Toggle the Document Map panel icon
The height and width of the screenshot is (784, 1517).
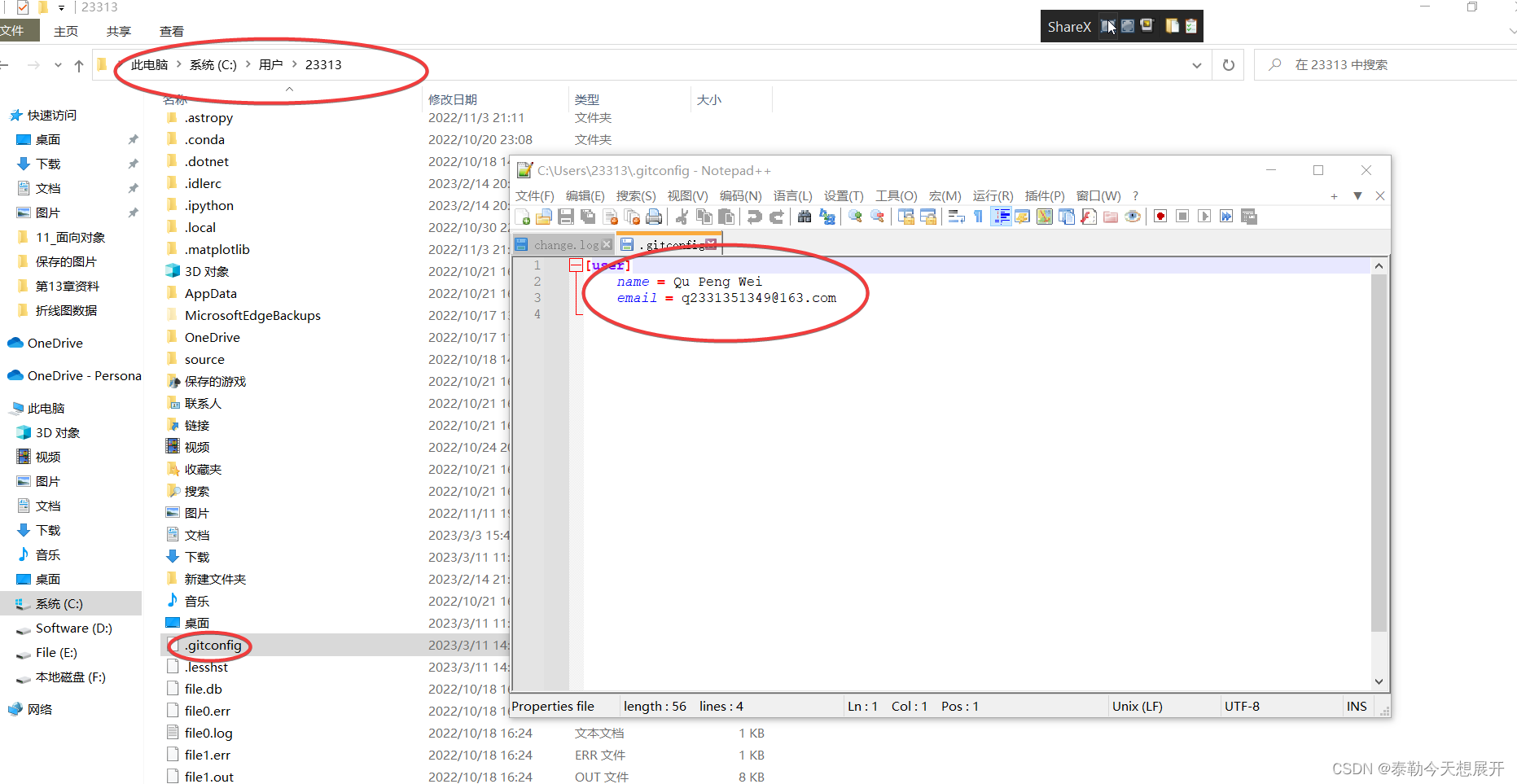[1045, 217]
